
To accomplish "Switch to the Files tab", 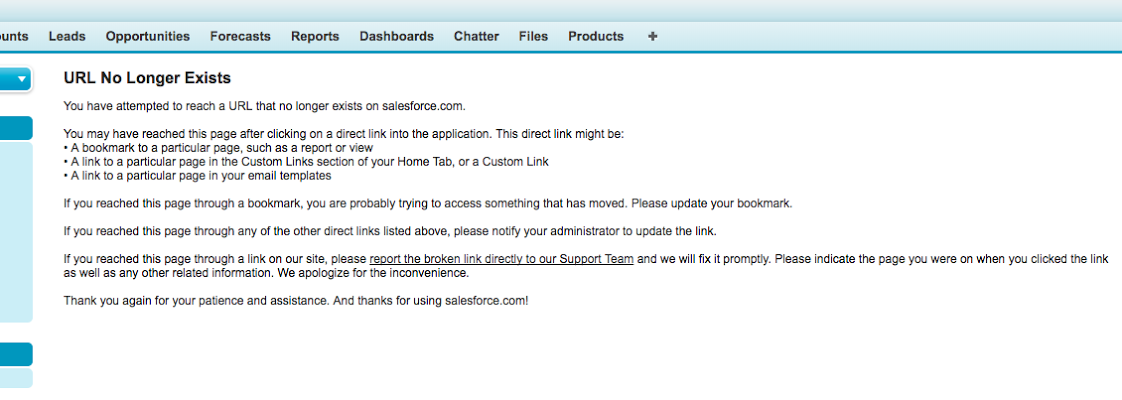I will [x=534, y=36].
